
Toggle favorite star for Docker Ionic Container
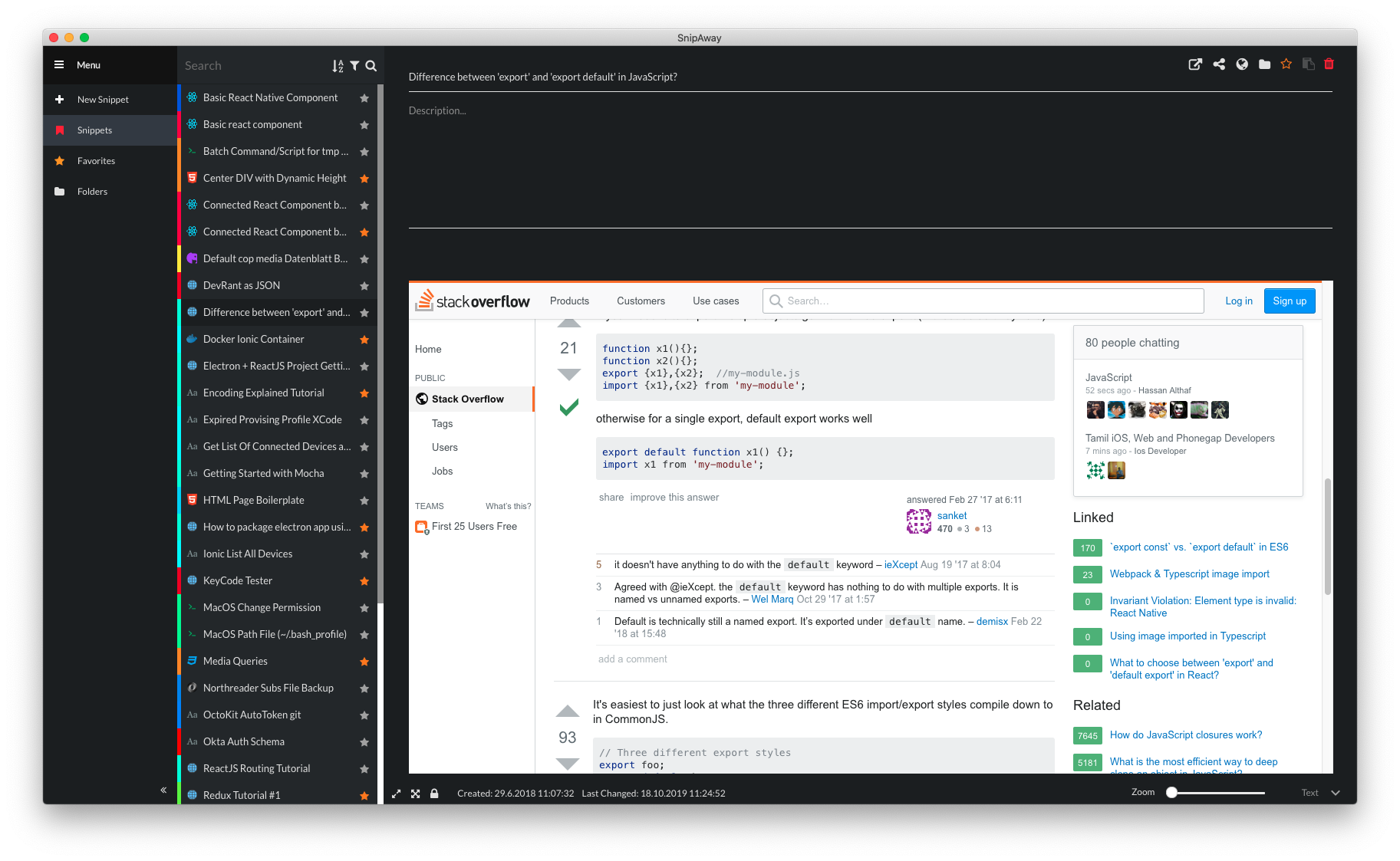coord(364,340)
